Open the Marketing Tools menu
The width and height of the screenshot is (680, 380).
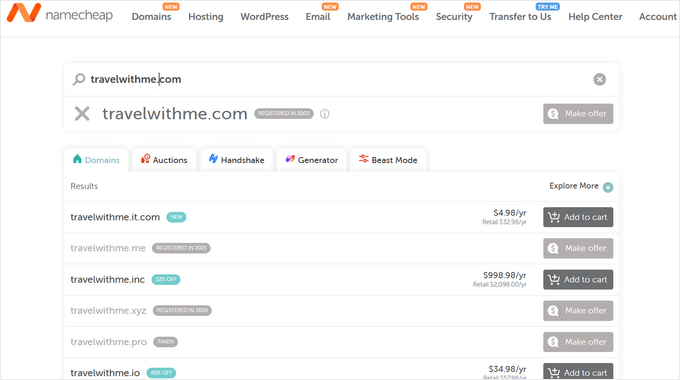383,16
